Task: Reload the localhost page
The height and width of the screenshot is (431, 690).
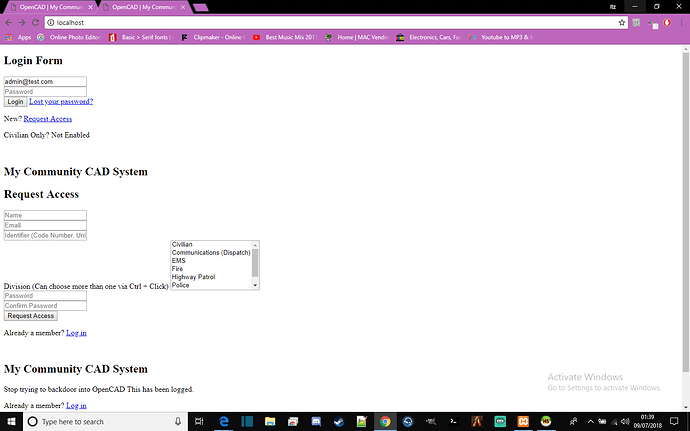Action: pyautogui.click(x=35, y=22)
